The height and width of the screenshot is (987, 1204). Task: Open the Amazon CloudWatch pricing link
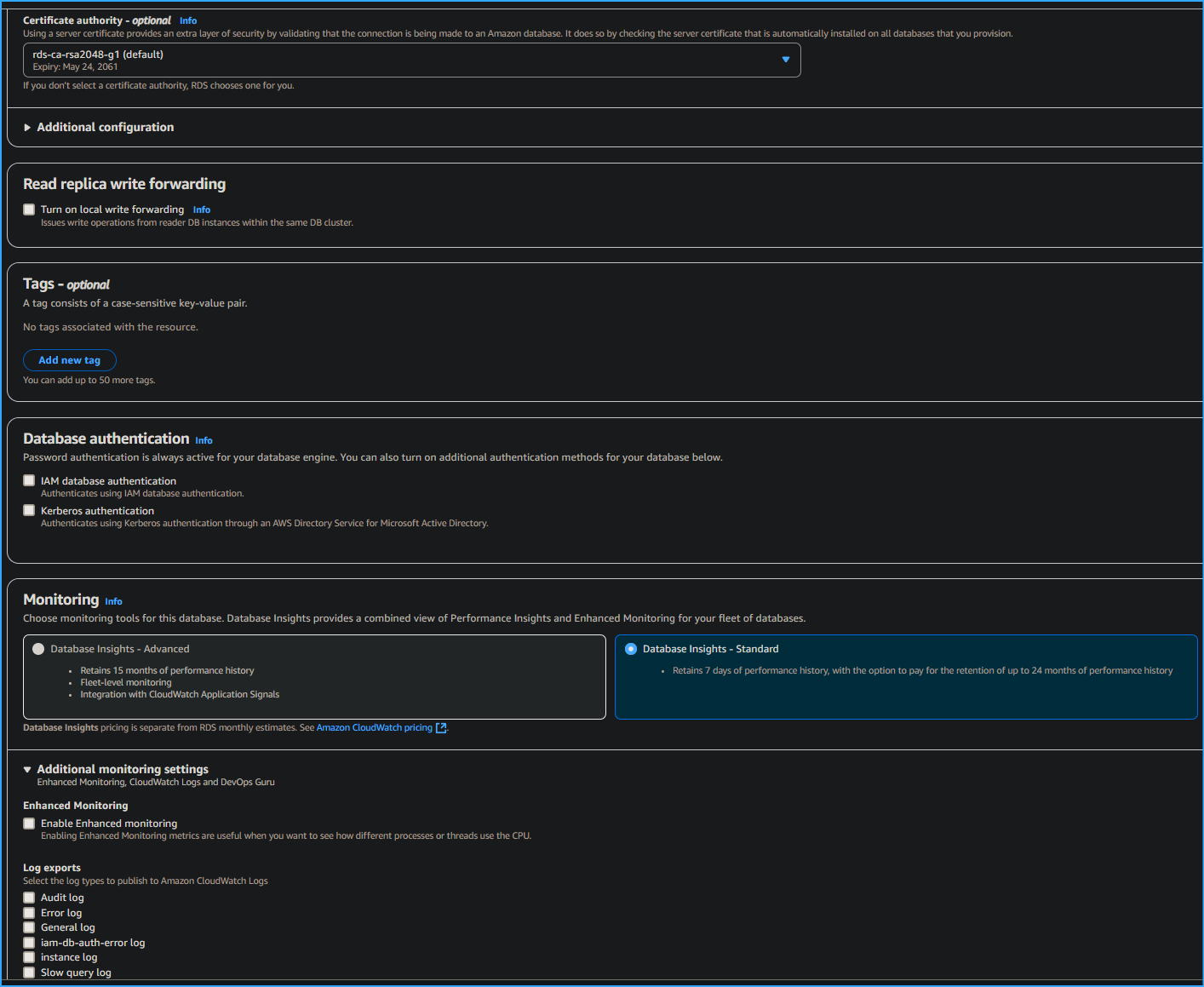click(373, 727)
